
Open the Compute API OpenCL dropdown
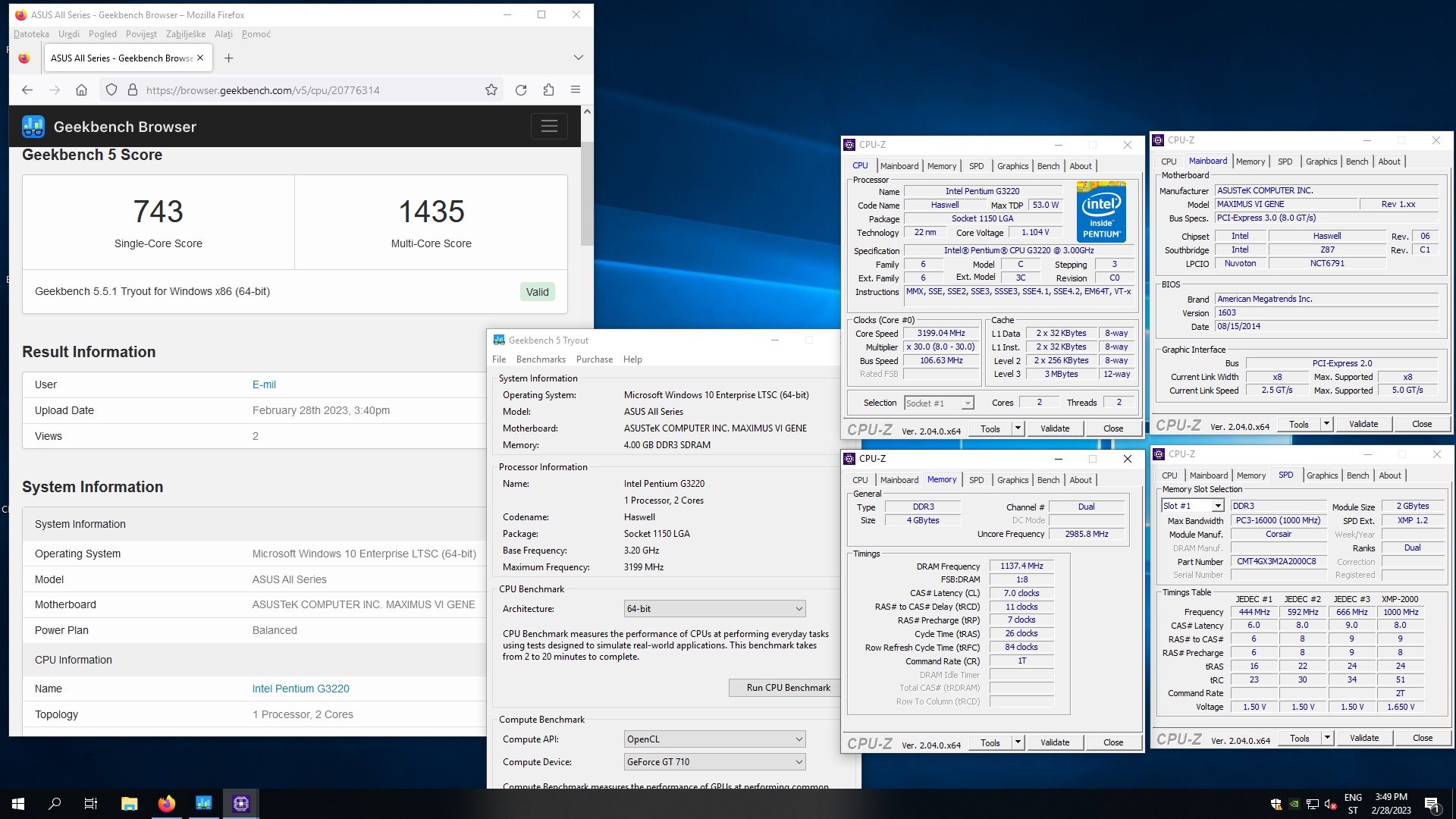coord(714,739)
